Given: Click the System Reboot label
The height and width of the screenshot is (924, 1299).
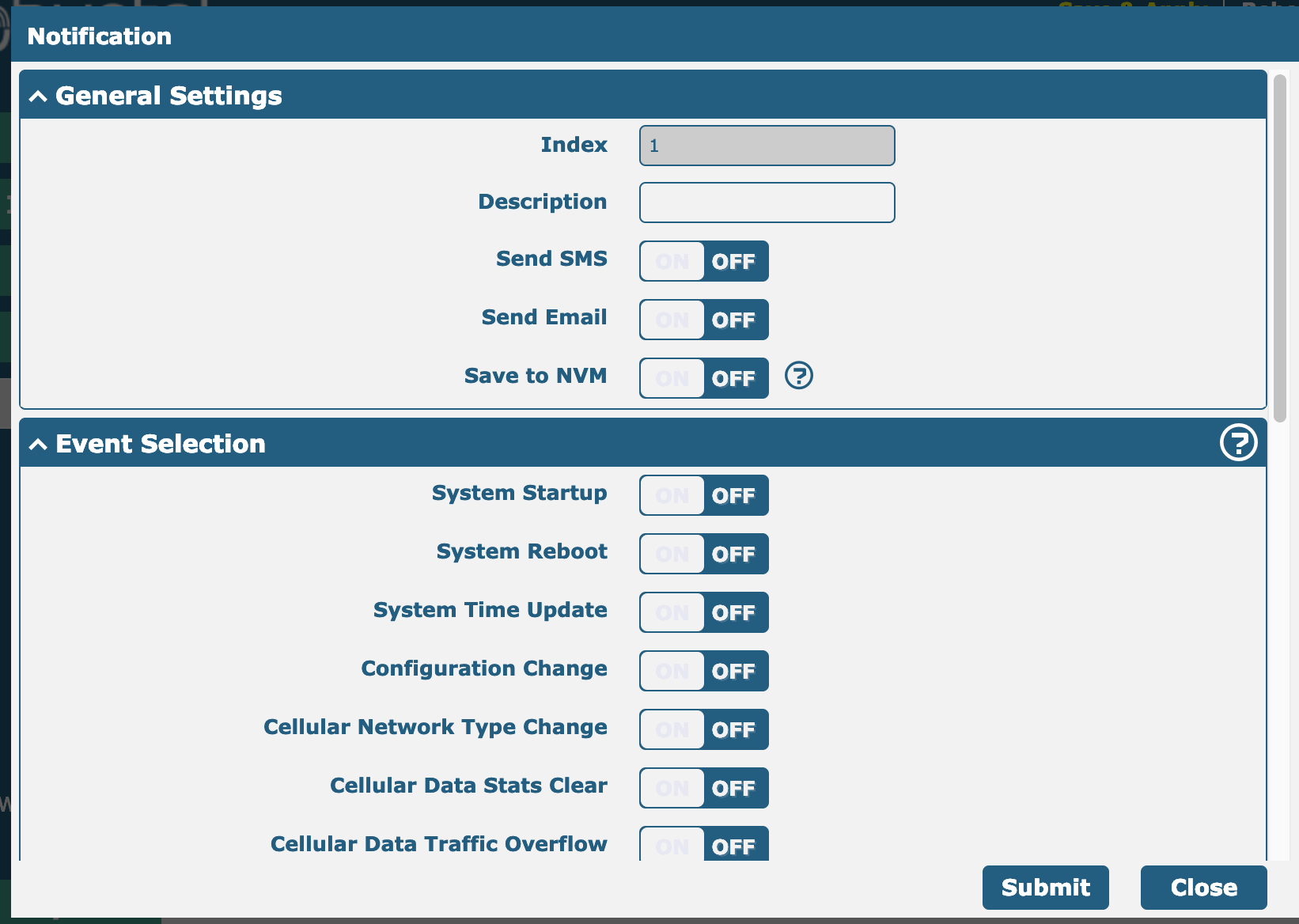Looking at the screenshot, I should (x=522, y=551).
